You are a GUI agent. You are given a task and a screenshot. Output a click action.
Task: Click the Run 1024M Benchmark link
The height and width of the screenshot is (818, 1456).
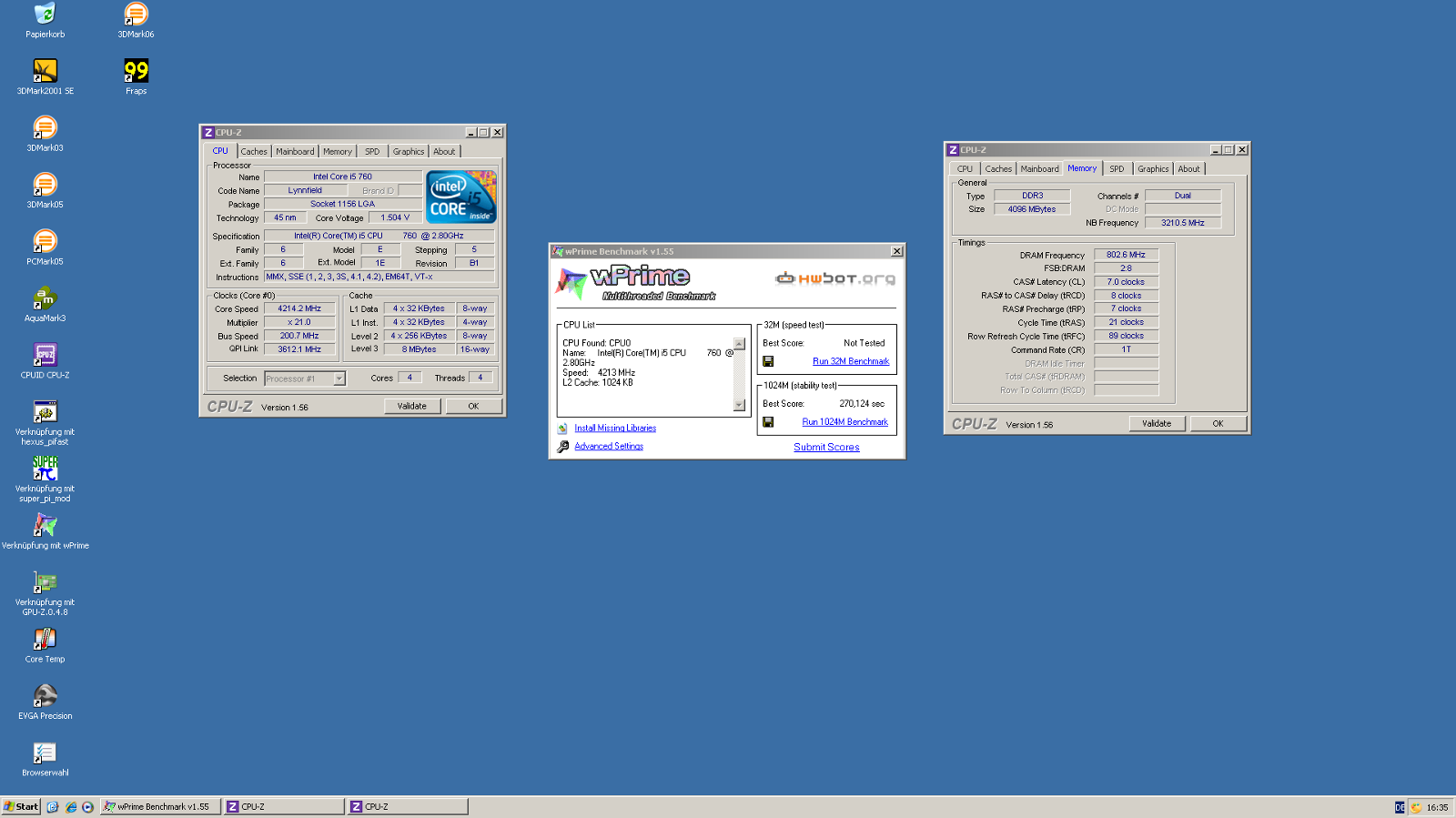(x=844, y=422)
